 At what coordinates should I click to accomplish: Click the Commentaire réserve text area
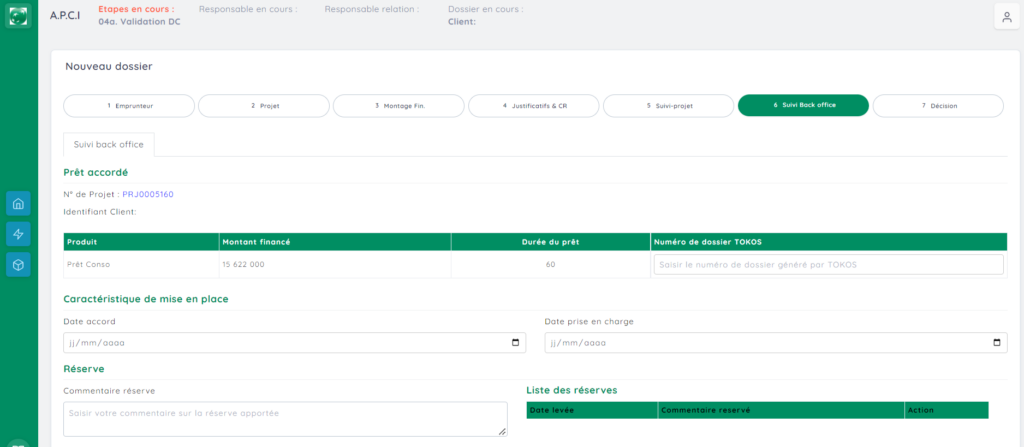pos(285,419)
